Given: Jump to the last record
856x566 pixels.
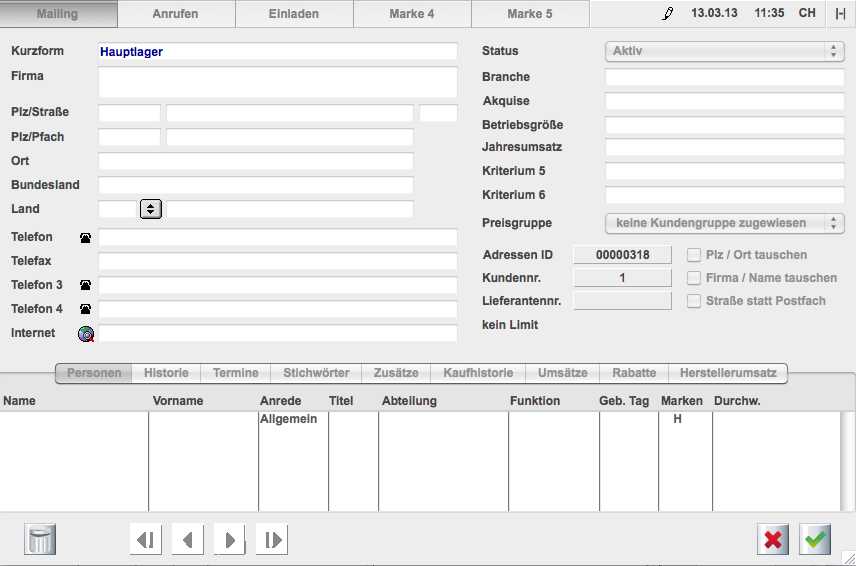Looking at the screenshot, I should point(271,540).
